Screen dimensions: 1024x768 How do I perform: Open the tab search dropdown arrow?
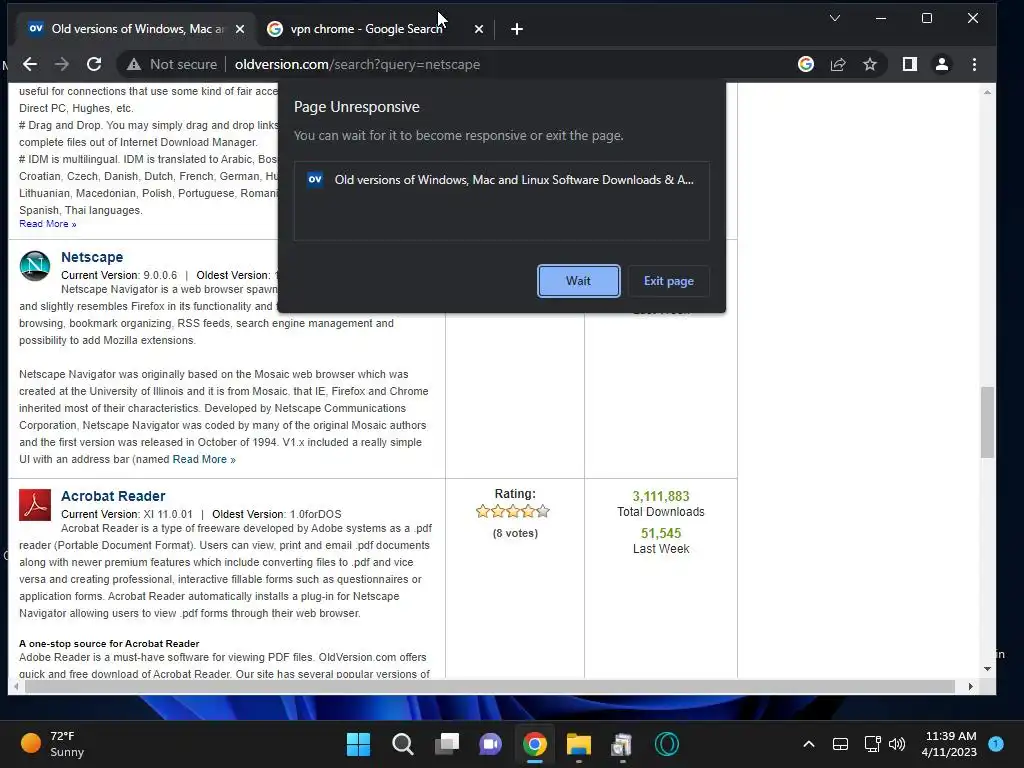835,18
